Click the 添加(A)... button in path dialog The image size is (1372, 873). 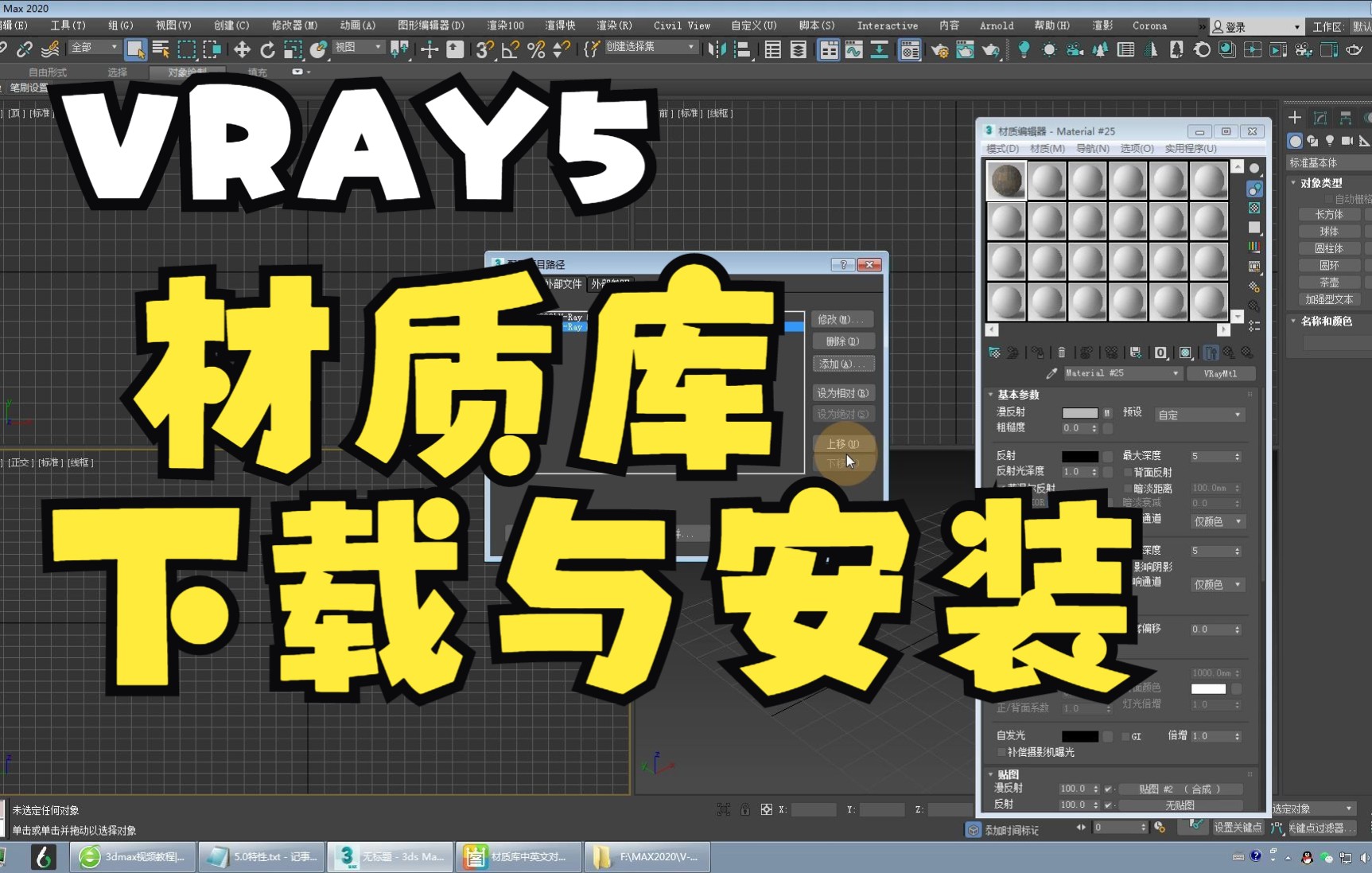843,364
